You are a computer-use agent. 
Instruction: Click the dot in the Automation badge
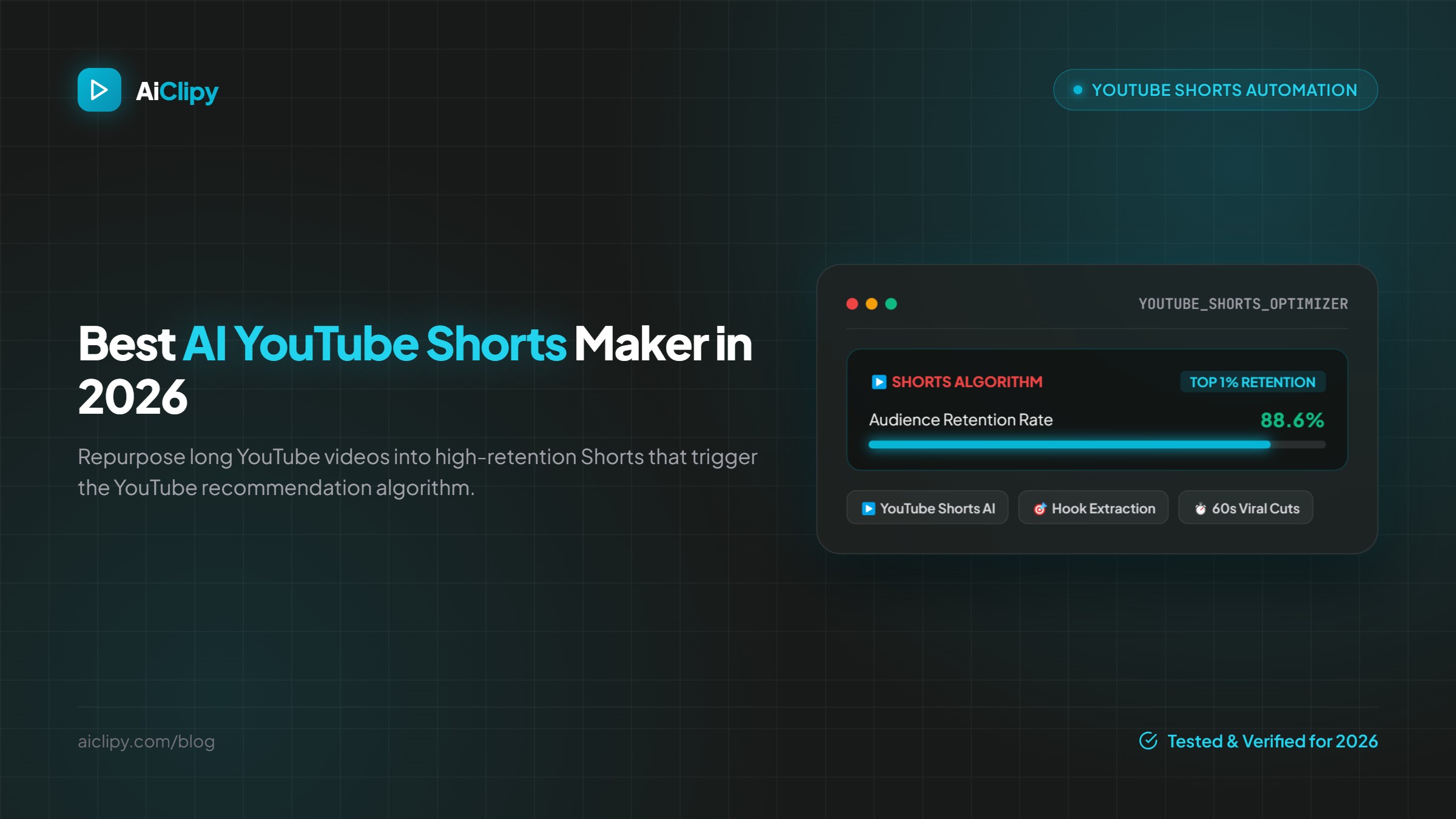click(1078, 90)
